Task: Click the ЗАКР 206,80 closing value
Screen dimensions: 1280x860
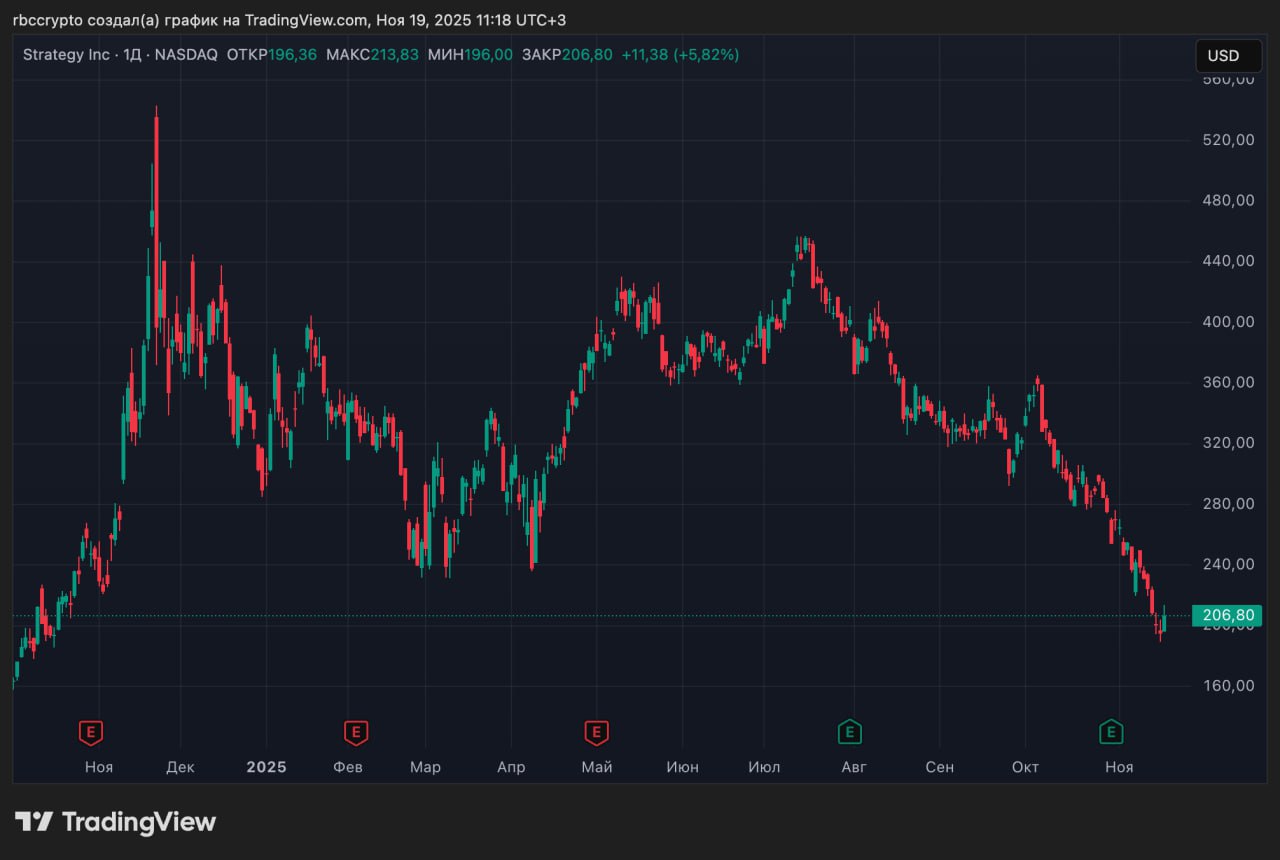Action: point(586,55)
